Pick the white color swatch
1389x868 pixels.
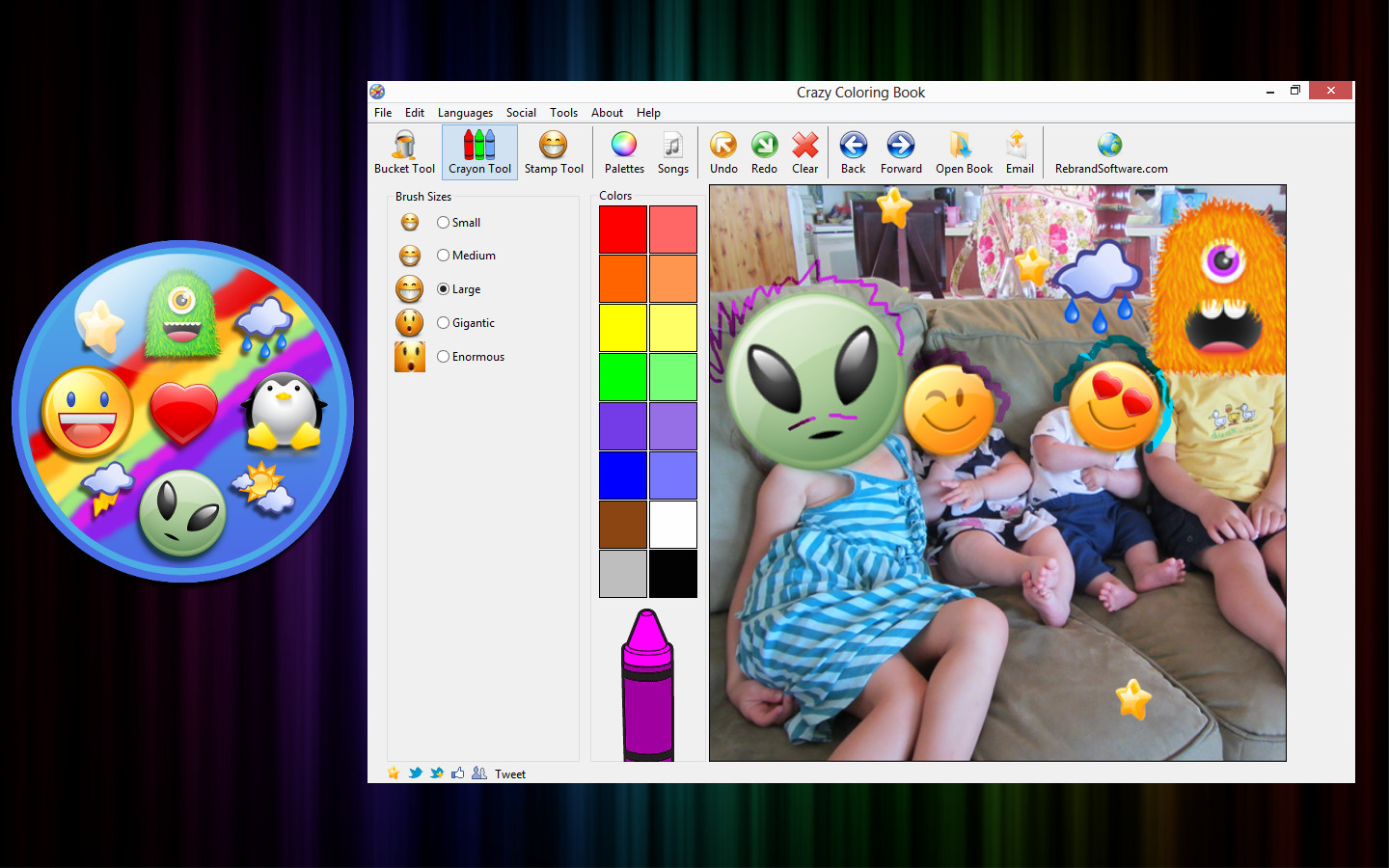pyautogui.click(x=673, y=525)
